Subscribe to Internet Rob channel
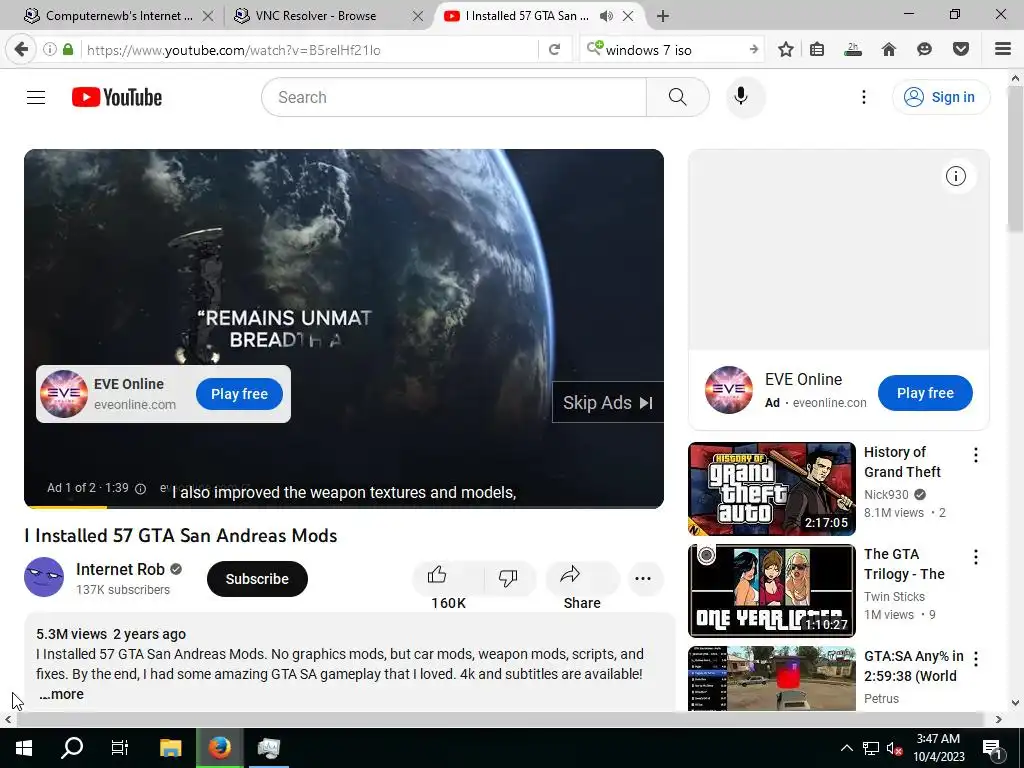Screen dimensions: 1024x768 coord(257,579)
